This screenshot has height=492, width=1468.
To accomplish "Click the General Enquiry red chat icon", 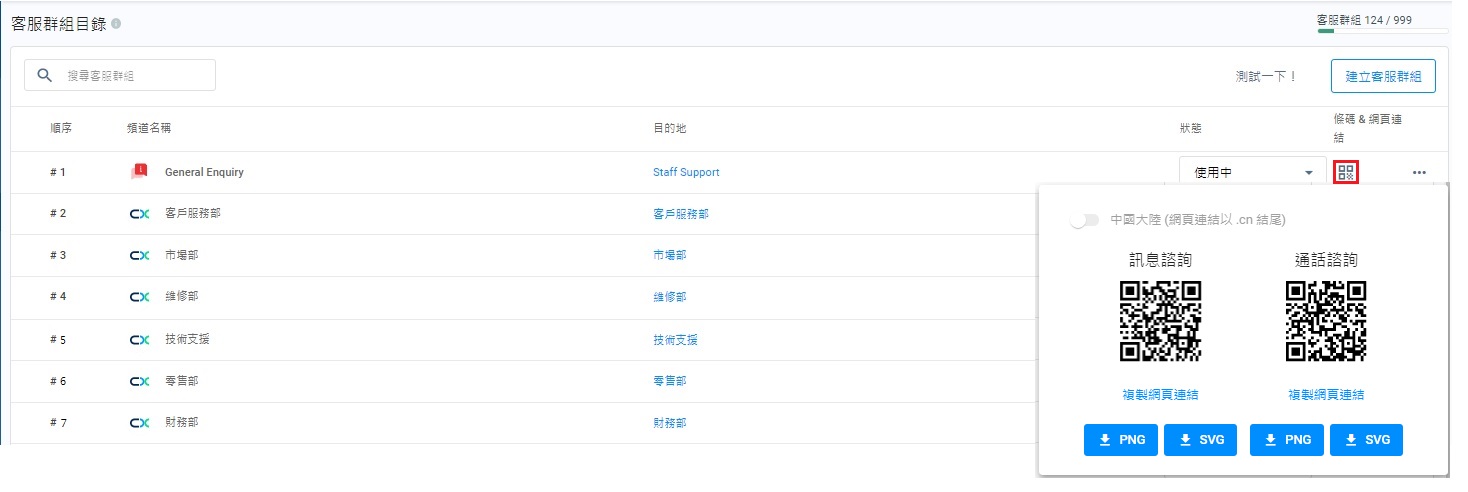I will pos(139,172).
